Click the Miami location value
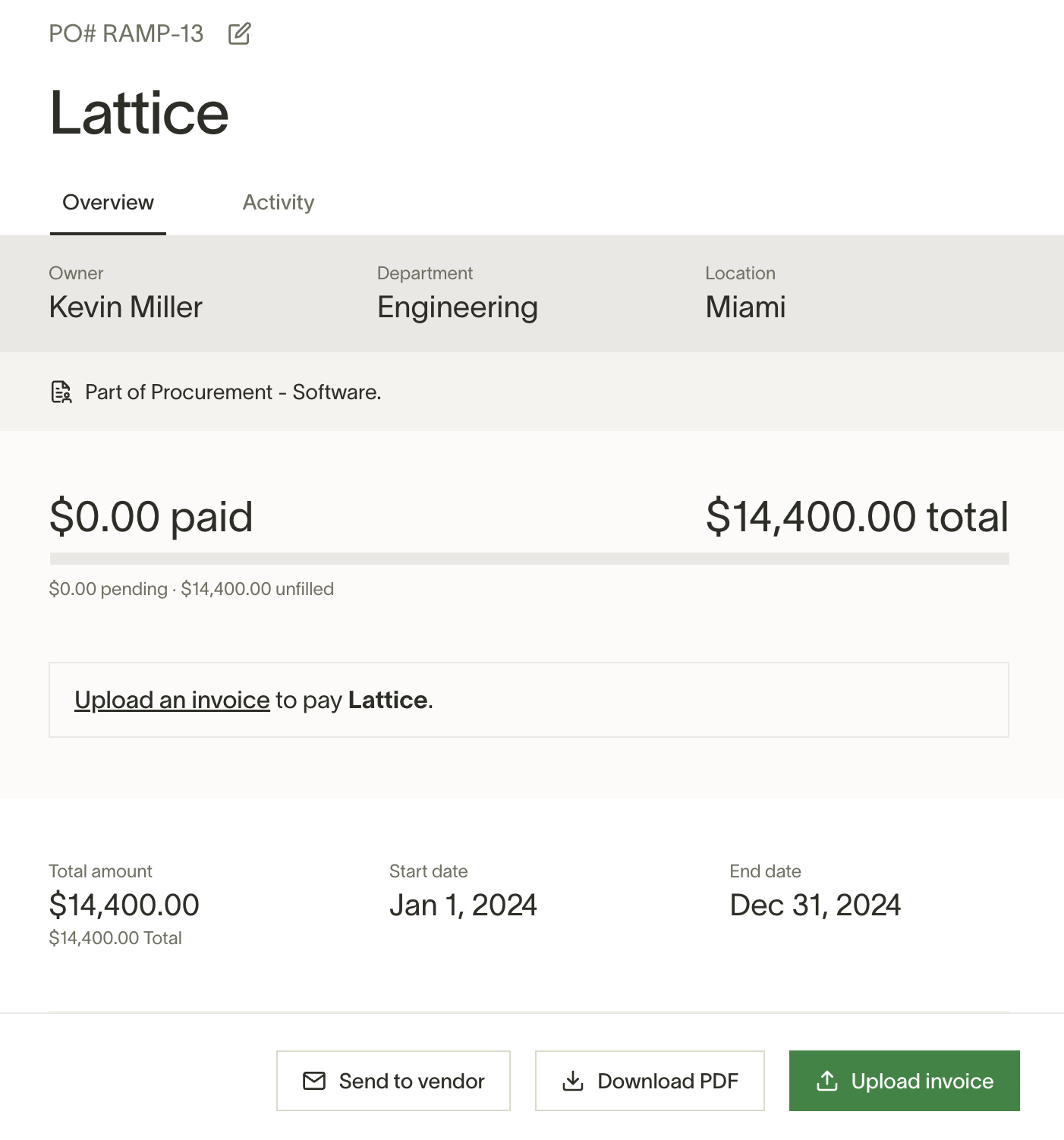Screen dimensions: 1064x1140 point(745,307)
